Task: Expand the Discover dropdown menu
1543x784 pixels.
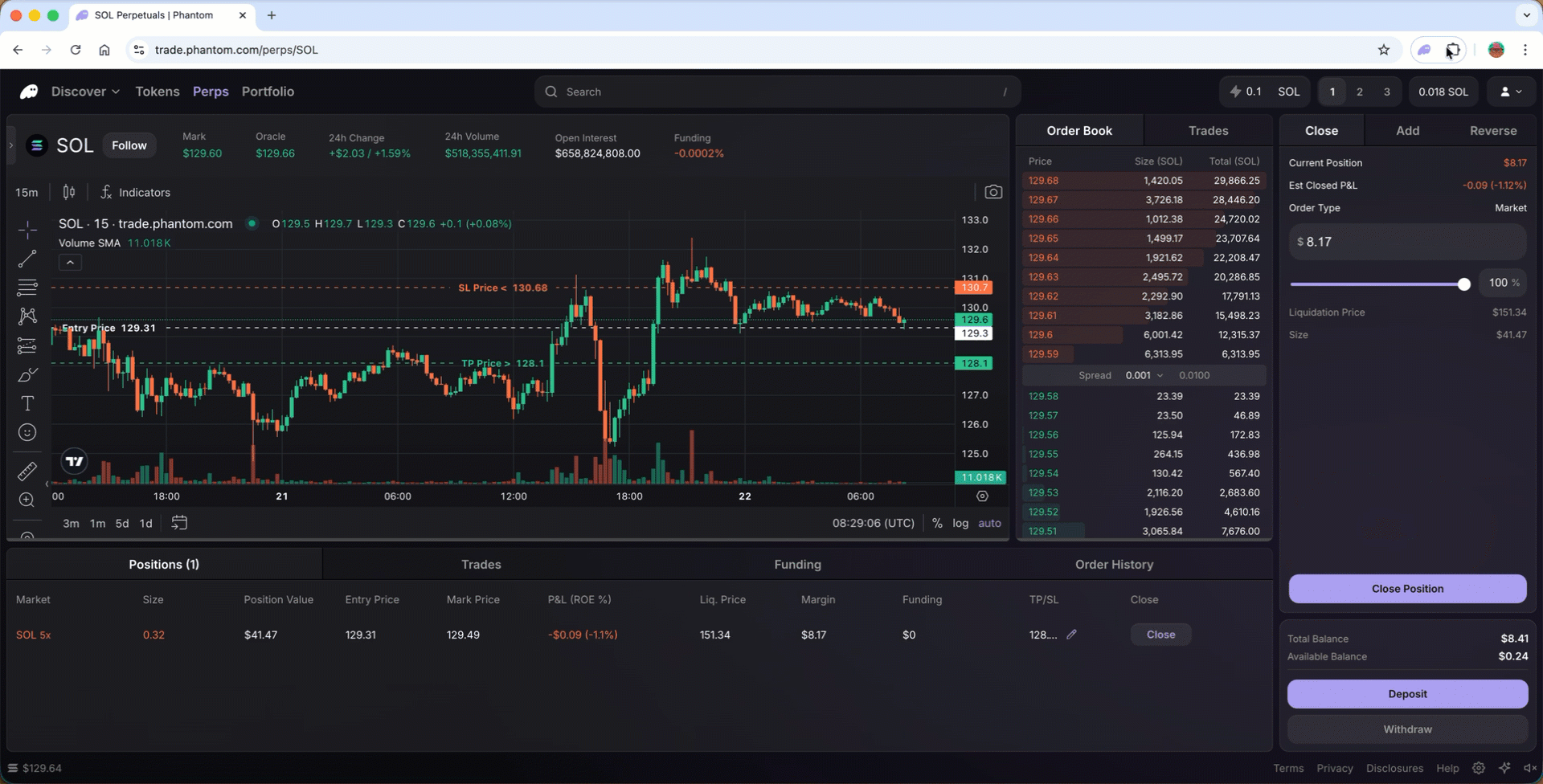Action: [85, 92]
